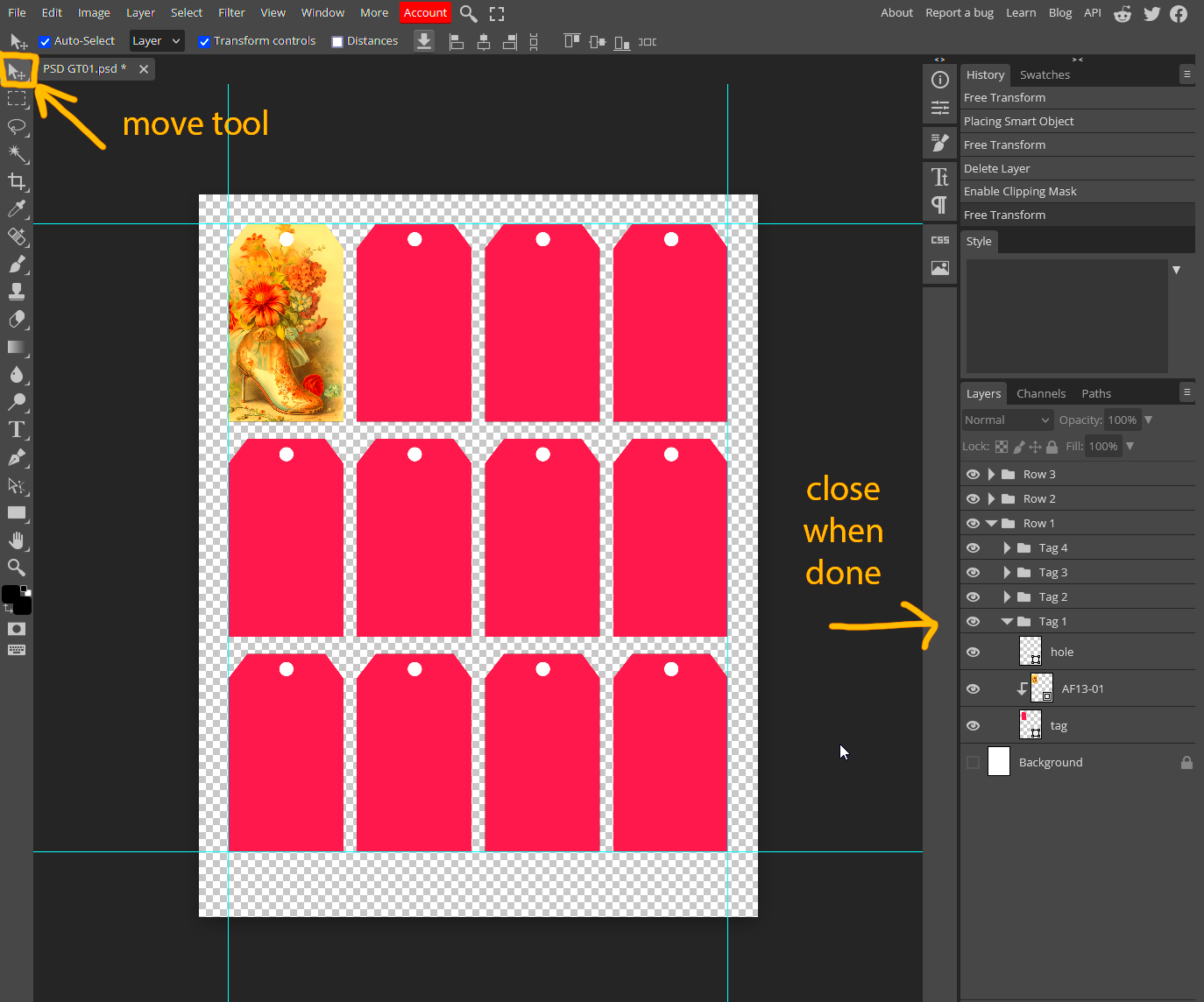
Task: Toggle the Auto-Select checkbox
Action: pos(45,42)
